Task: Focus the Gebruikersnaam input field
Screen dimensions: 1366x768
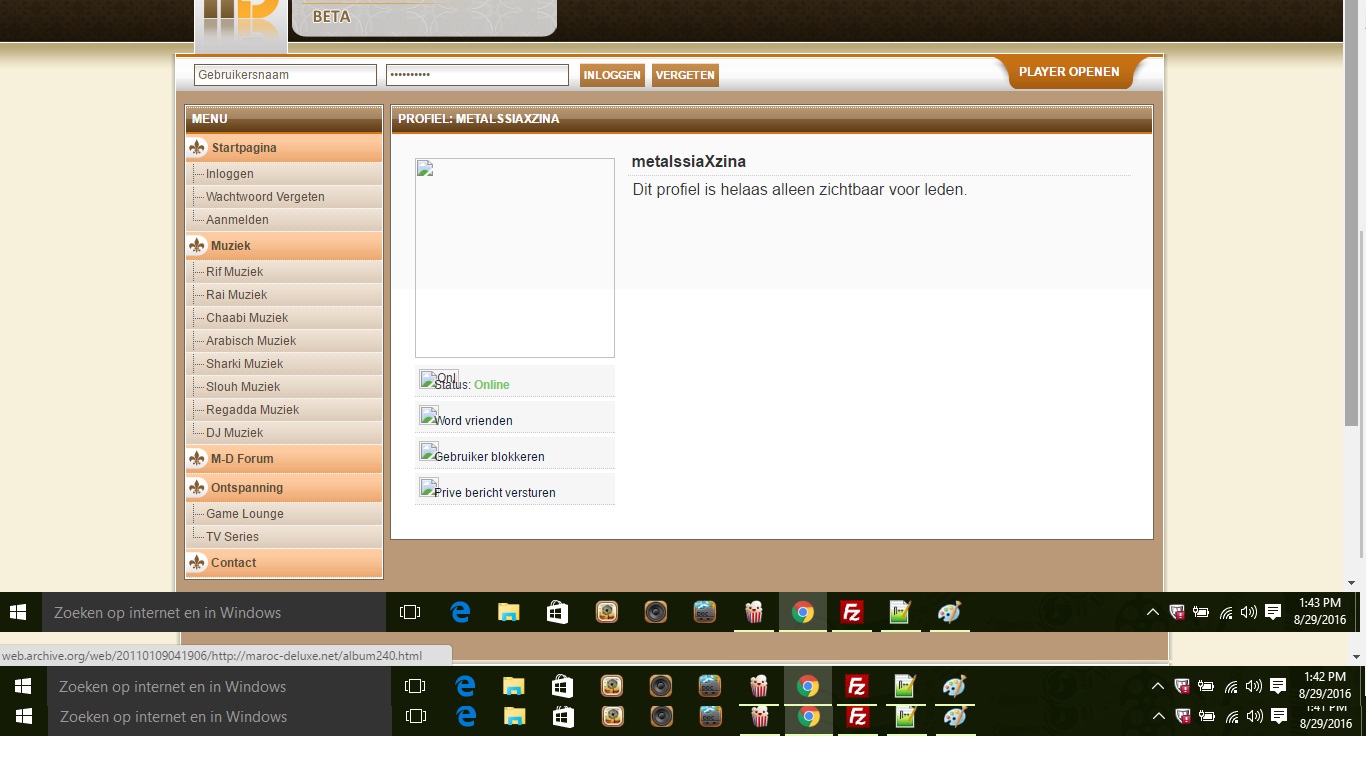Action: 285,75
